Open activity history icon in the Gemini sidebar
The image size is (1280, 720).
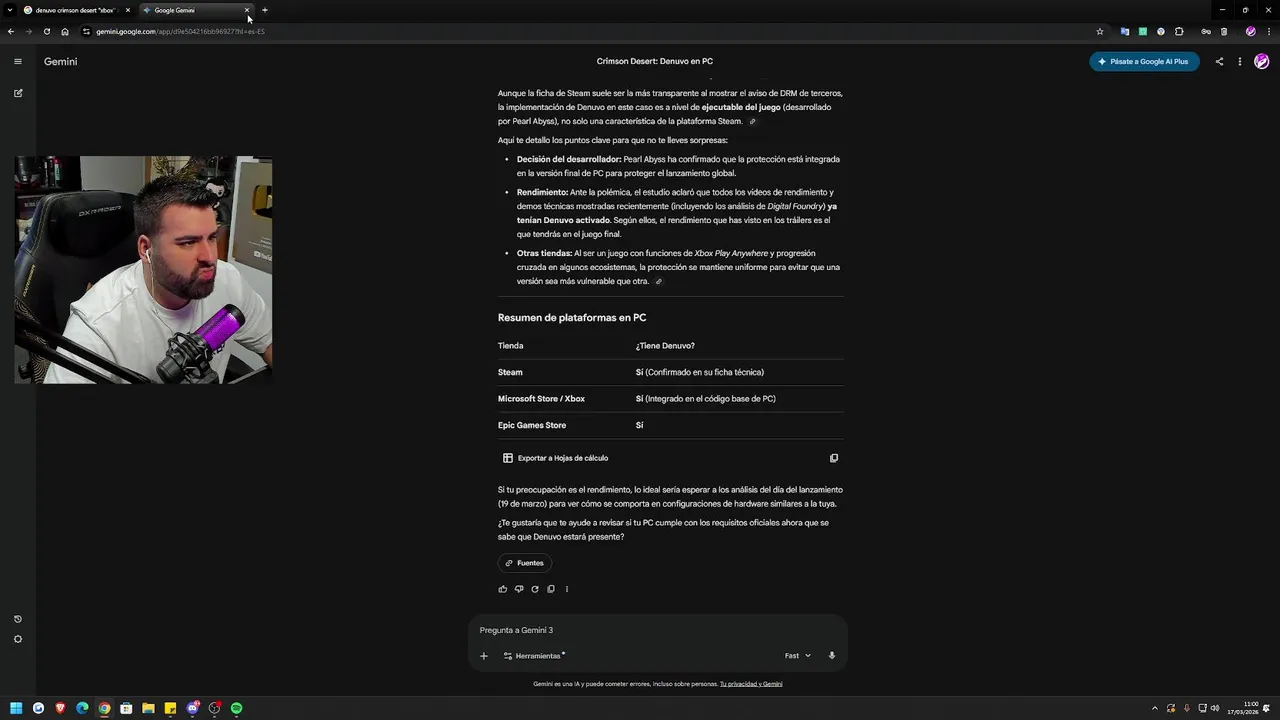[17, 619]
